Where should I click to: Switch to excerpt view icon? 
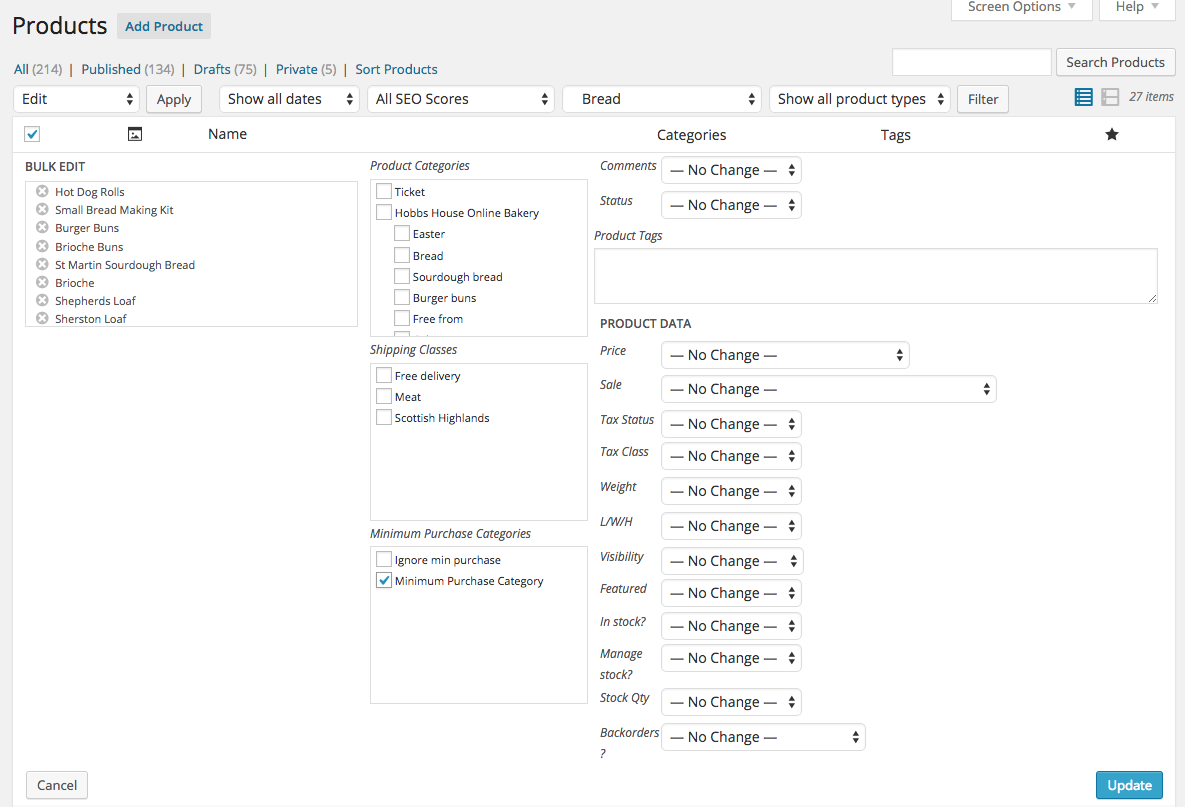1110,97
